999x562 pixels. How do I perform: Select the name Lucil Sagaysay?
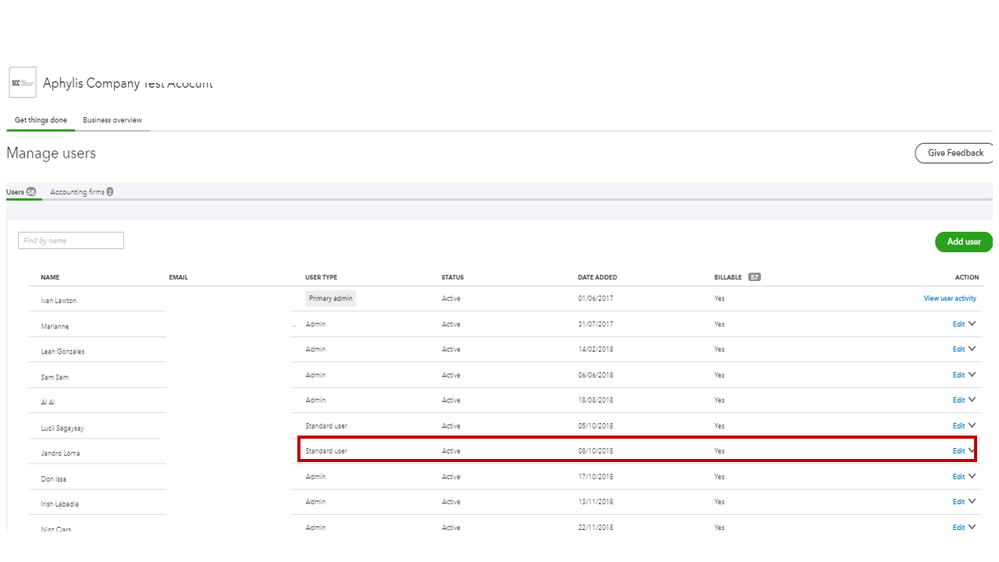click(62, 428)
